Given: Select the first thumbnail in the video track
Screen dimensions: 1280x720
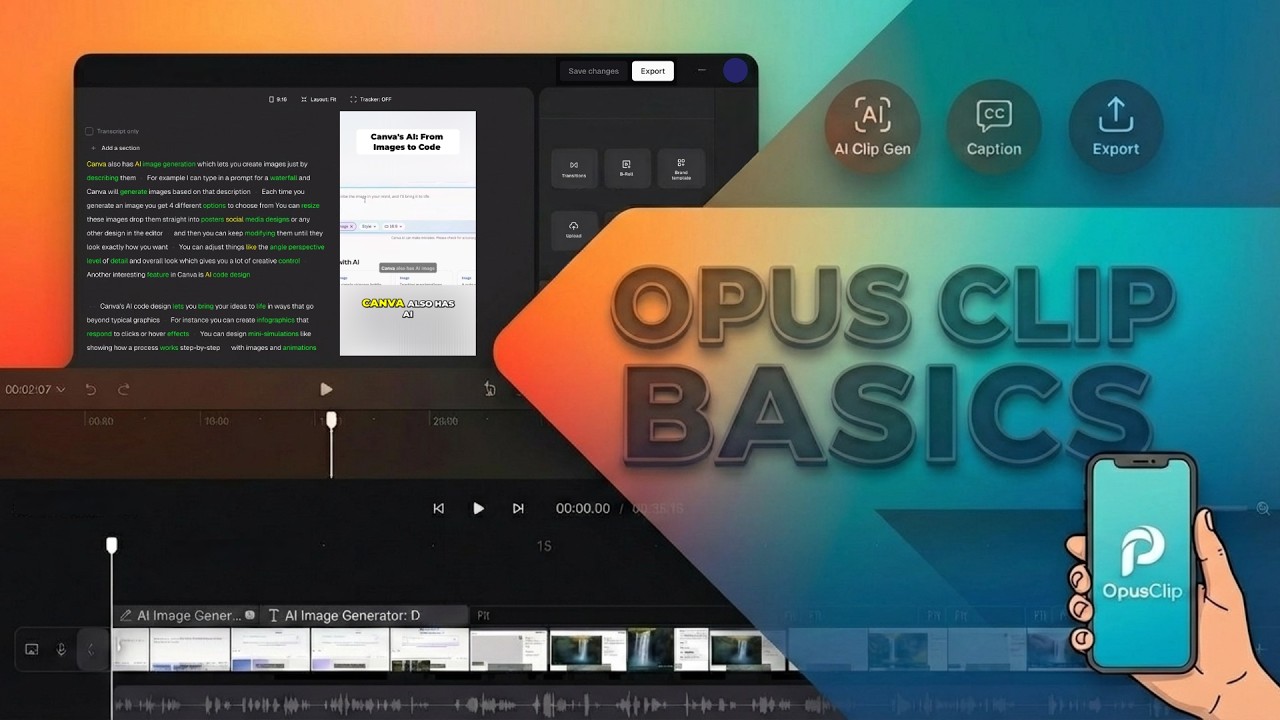Looking at the screenshot, I should tap(131, 650).
